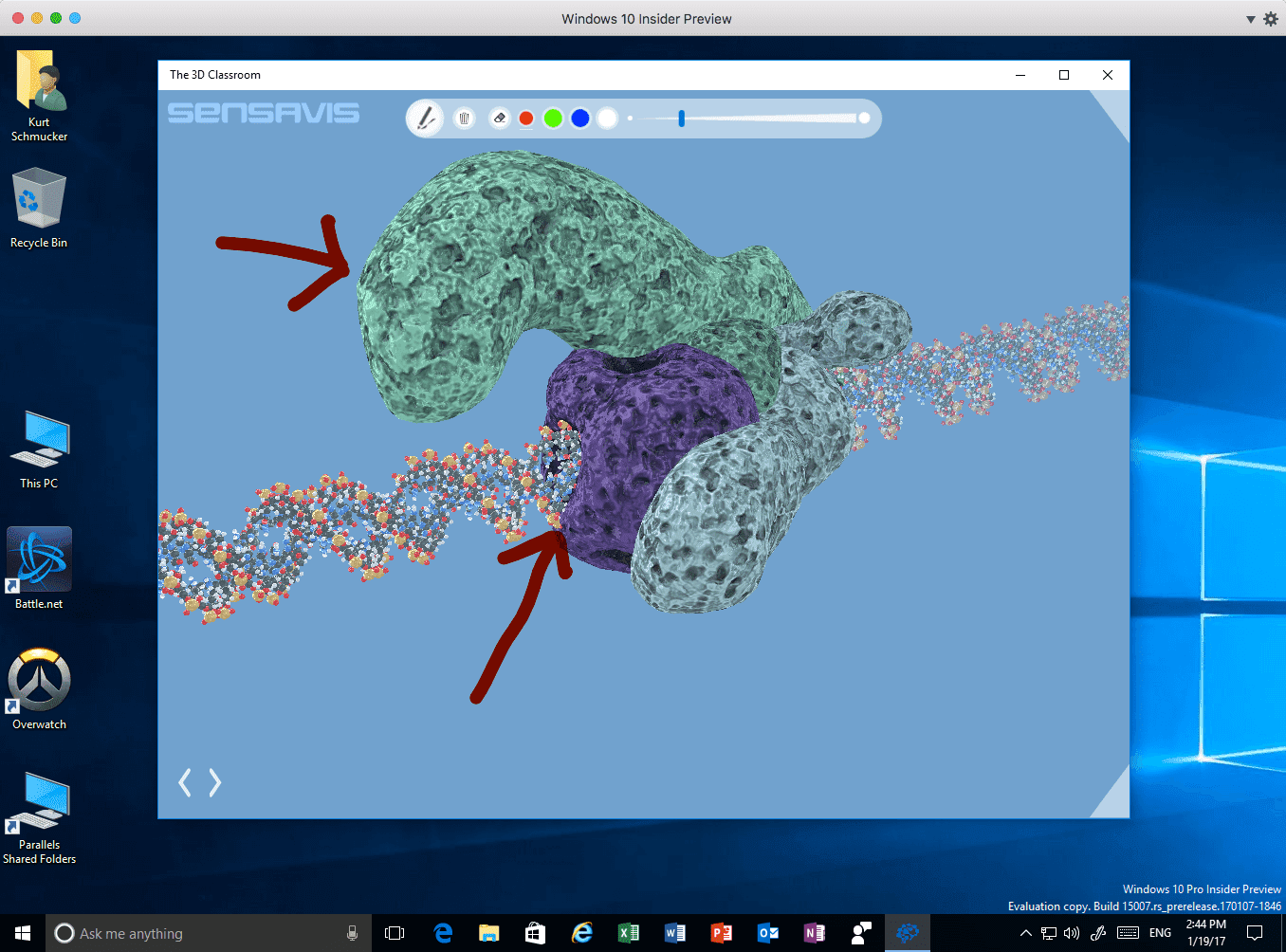Viewport: 1286px width, 952px height.
Task: Go to previous slide with left arrow
Action: (185, 782)
